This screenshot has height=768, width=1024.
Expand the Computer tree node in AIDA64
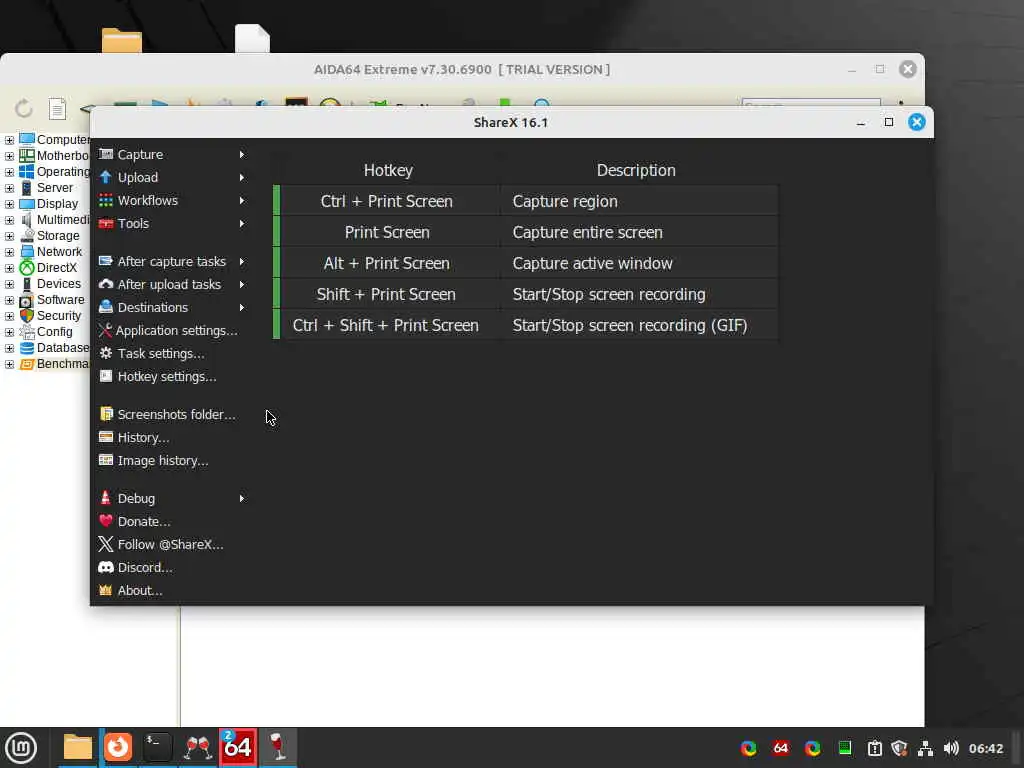coord(9,140)
